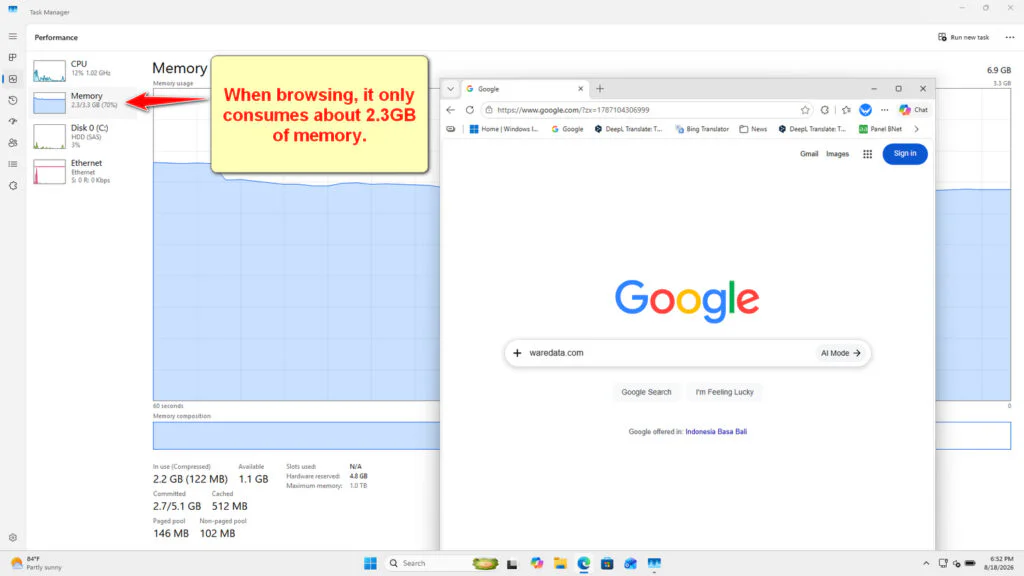
Task: Open first DeepL Translate bookmark
Action: click(628, 129)
